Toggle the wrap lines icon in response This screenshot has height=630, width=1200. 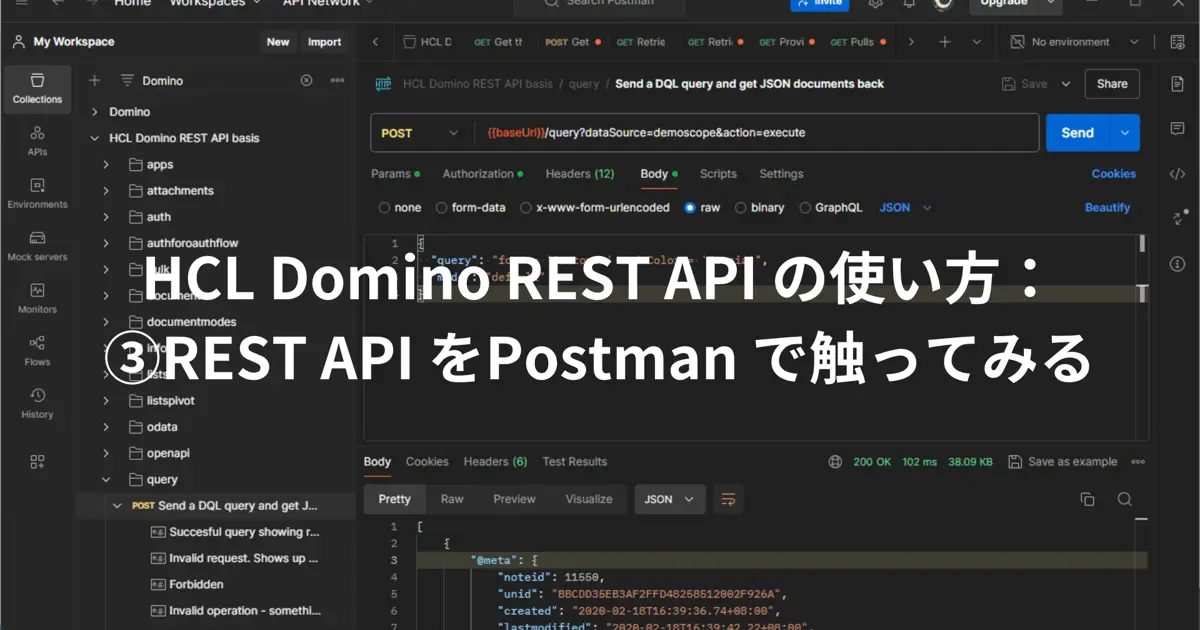pos(728,499)
